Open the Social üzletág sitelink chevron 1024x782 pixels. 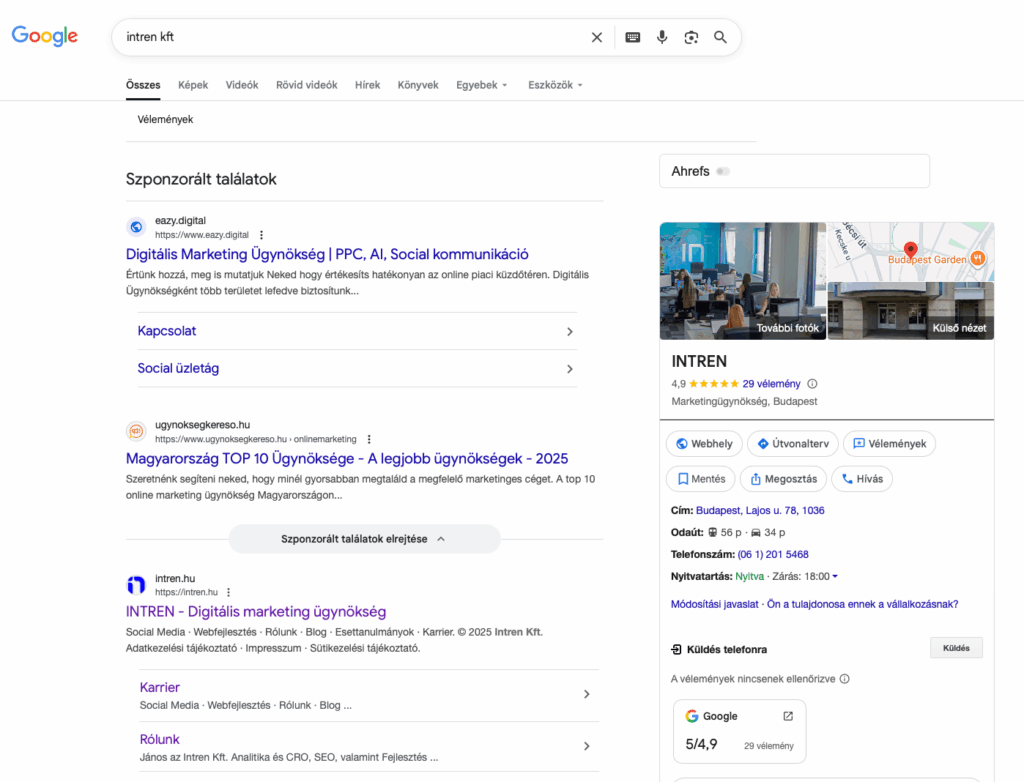pyautogui.click(x=569, y=369)
